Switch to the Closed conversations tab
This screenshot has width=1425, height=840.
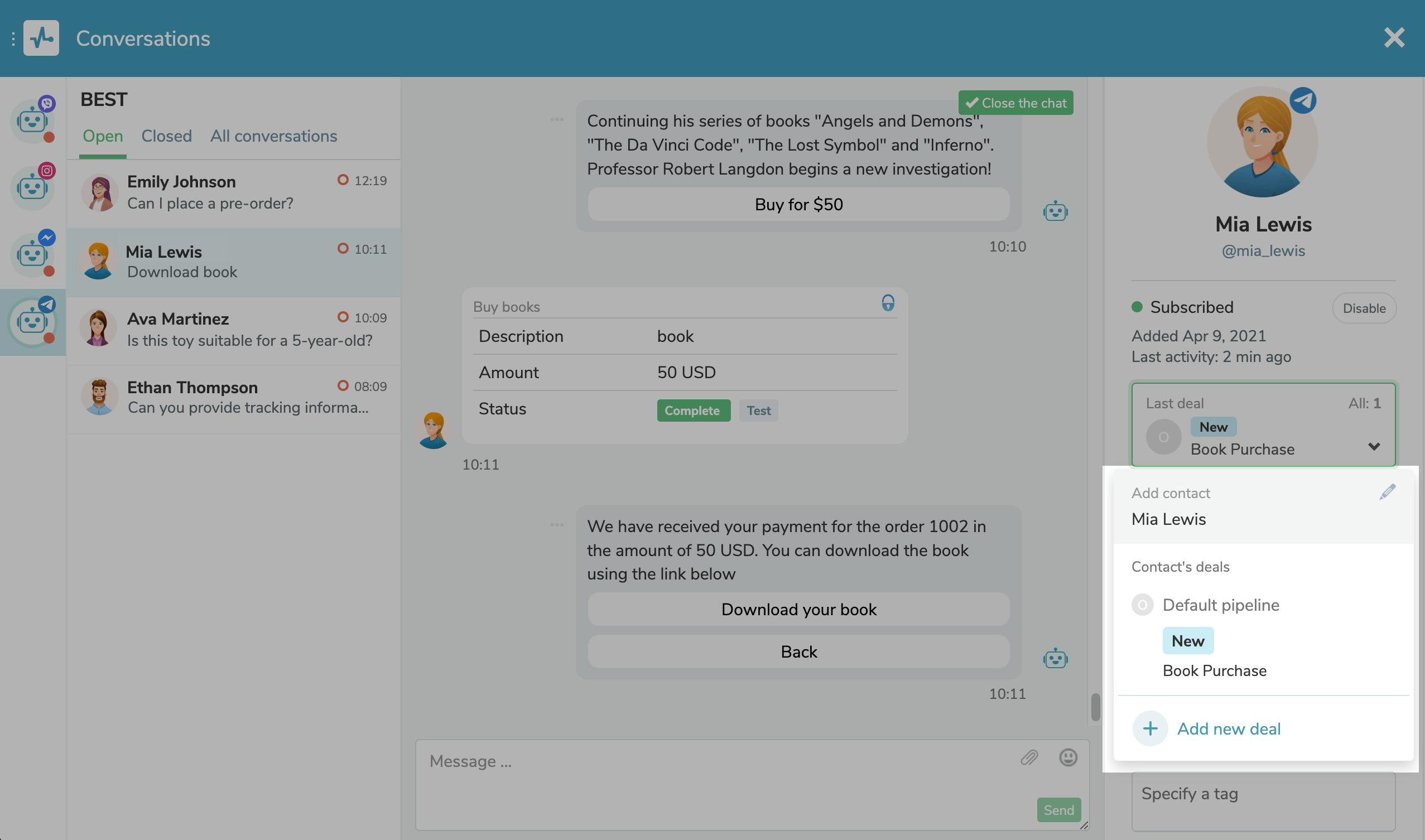point(166,136)
